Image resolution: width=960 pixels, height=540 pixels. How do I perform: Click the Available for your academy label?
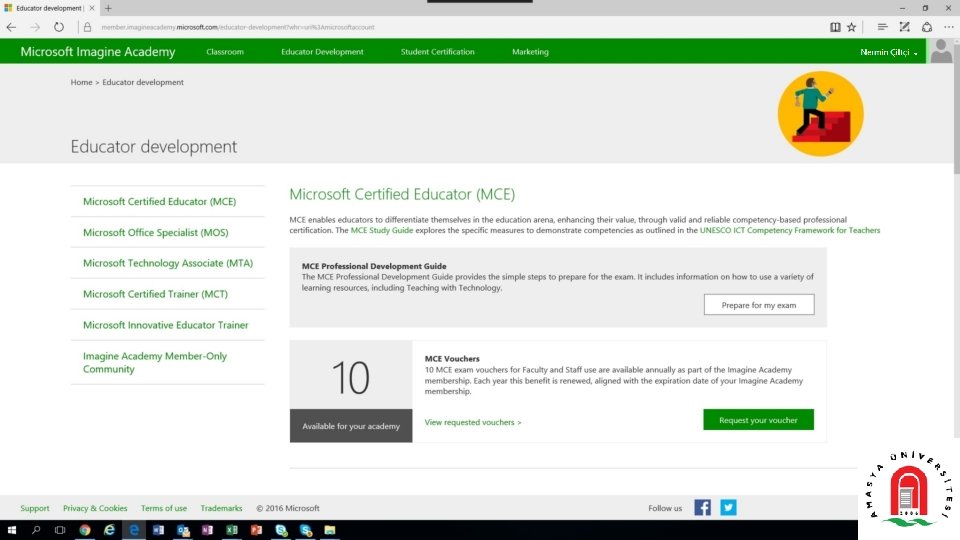[x=351, y=426]
